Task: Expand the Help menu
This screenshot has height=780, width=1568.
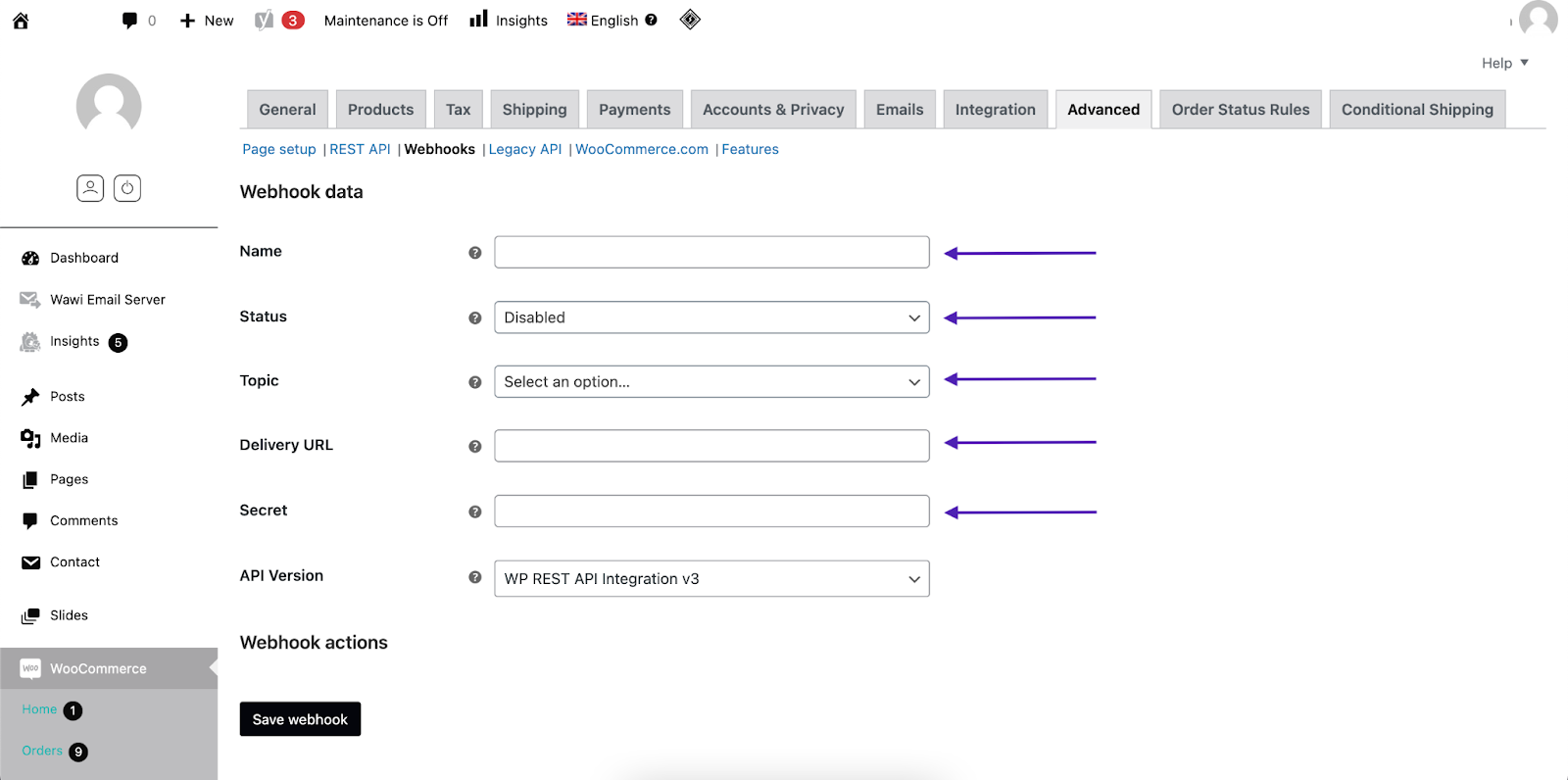Action: coord(1504,63)
